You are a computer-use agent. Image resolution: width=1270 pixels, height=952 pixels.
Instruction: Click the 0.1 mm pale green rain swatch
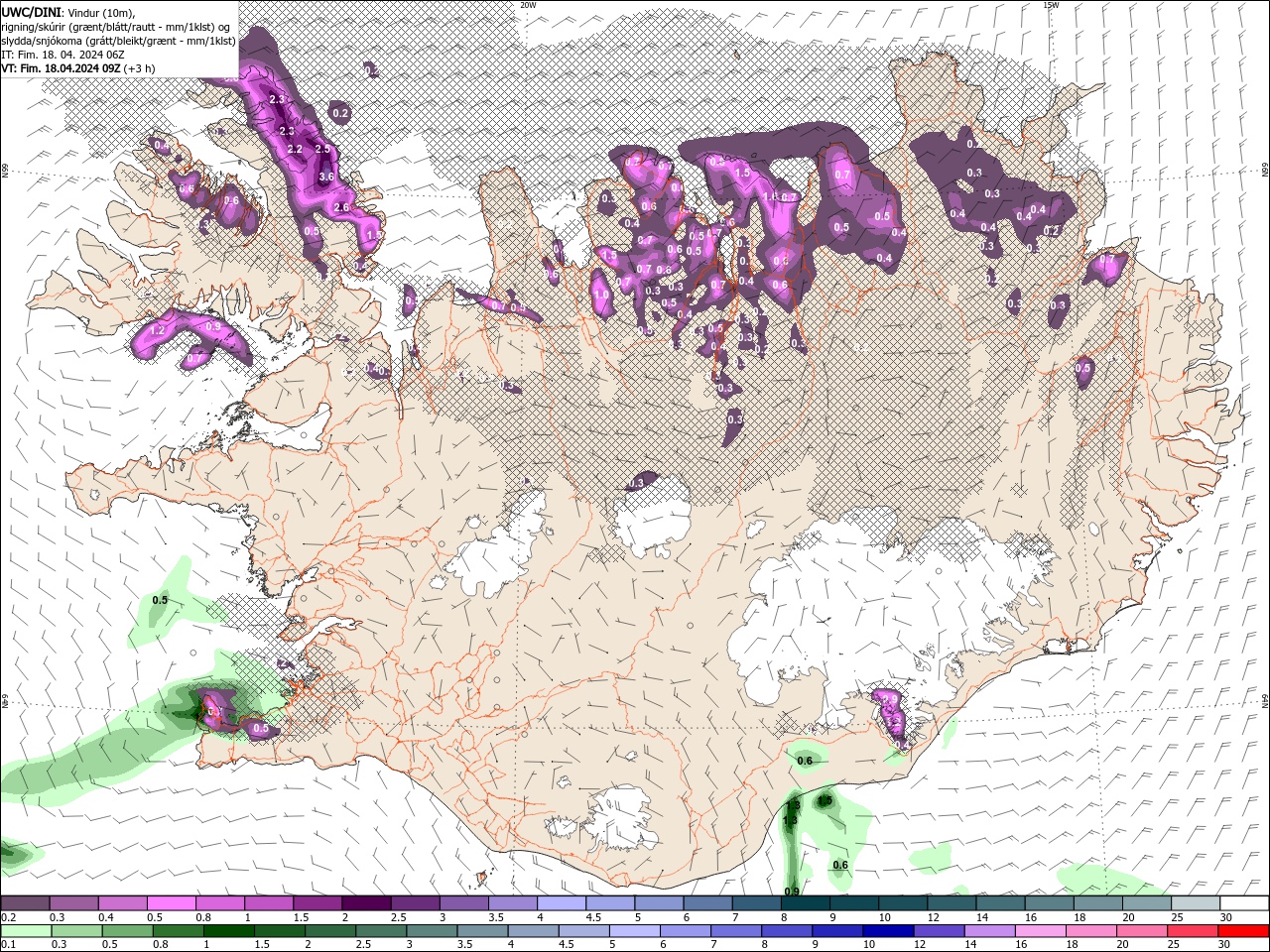(25, 931)
